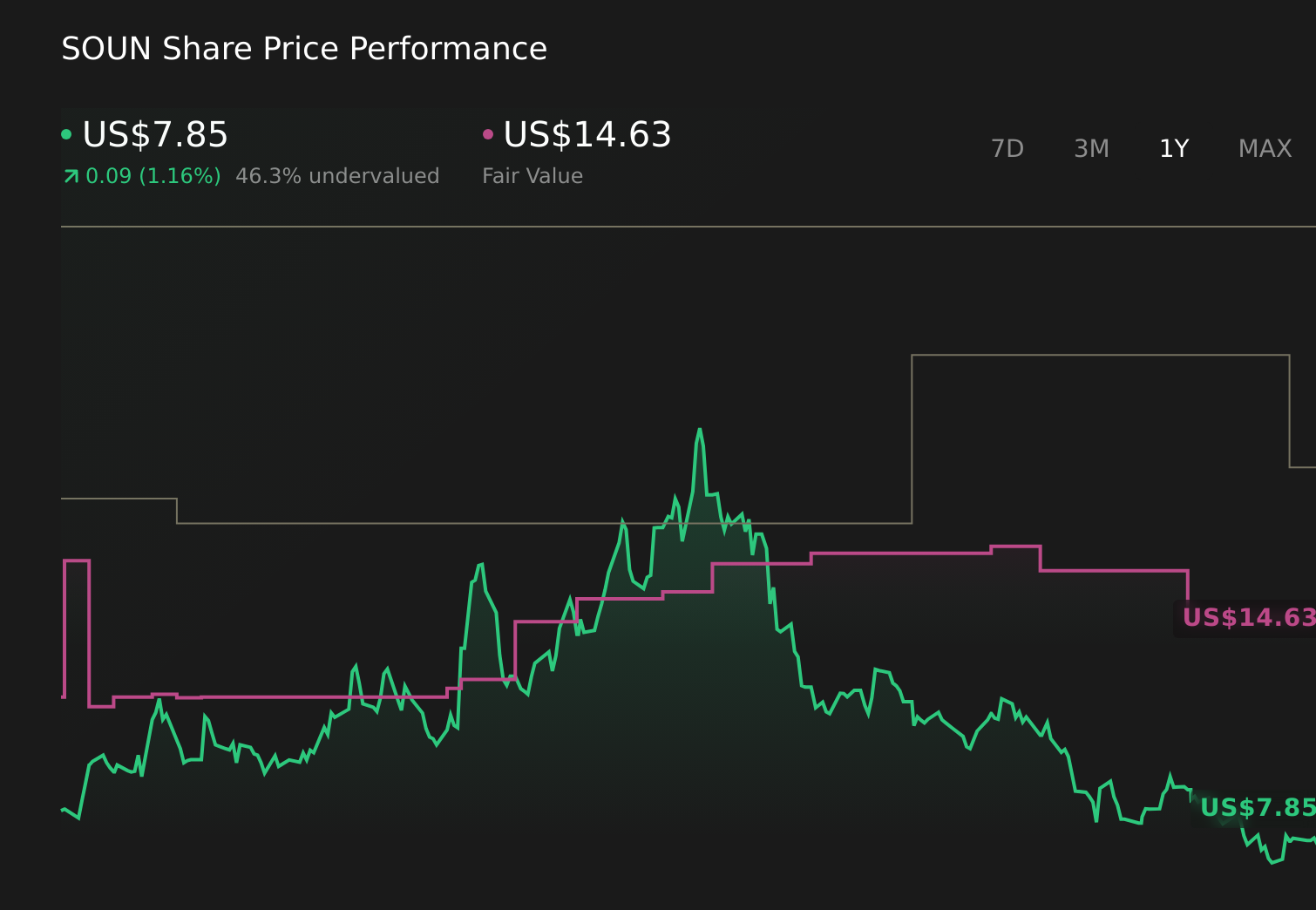The height and width of the screenshot is (910, 1316).
Task: Click the 0.09 (1.16%) change text
Action: [153, 175]
